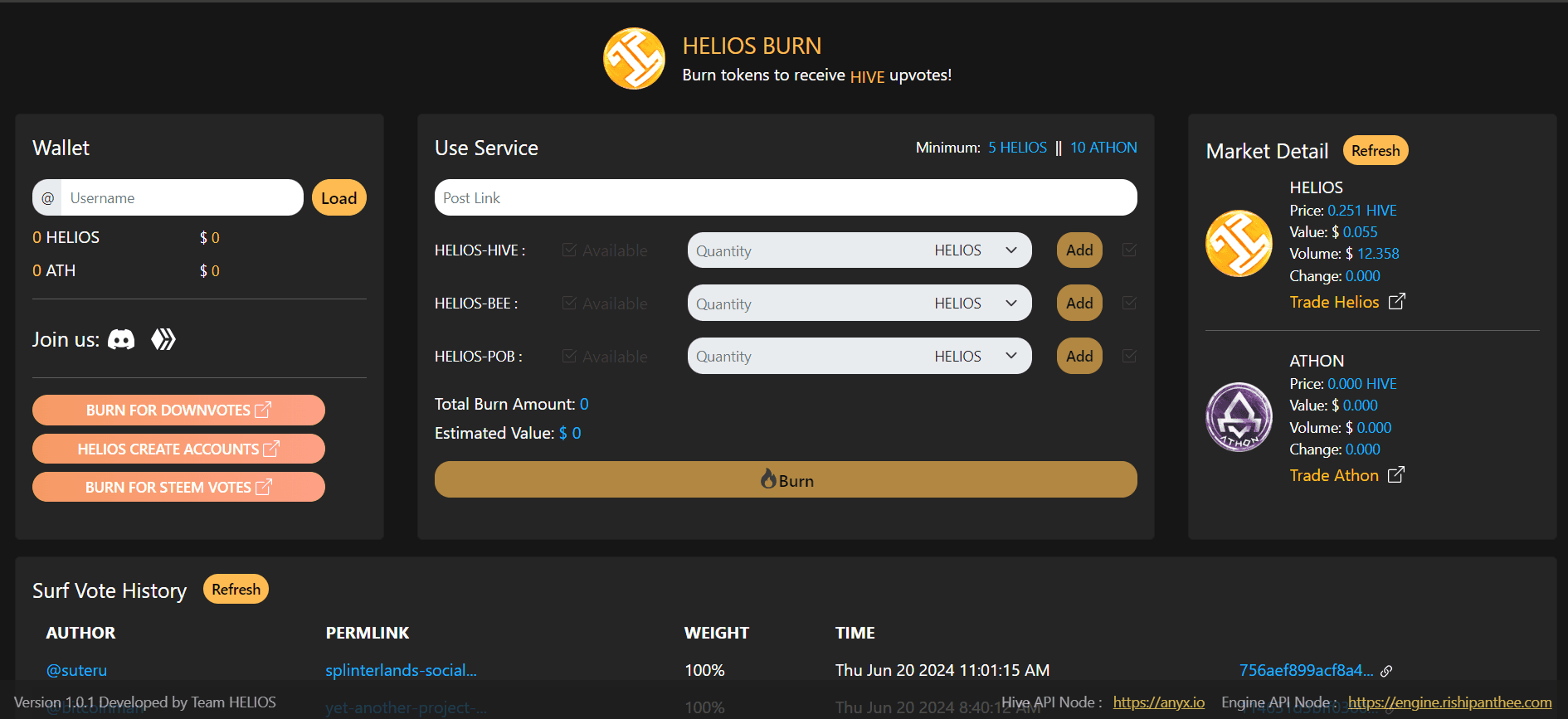
Task: Click the 0 HELIOS wallet balance
Action: pyautogui.click(x=66, y=237)
